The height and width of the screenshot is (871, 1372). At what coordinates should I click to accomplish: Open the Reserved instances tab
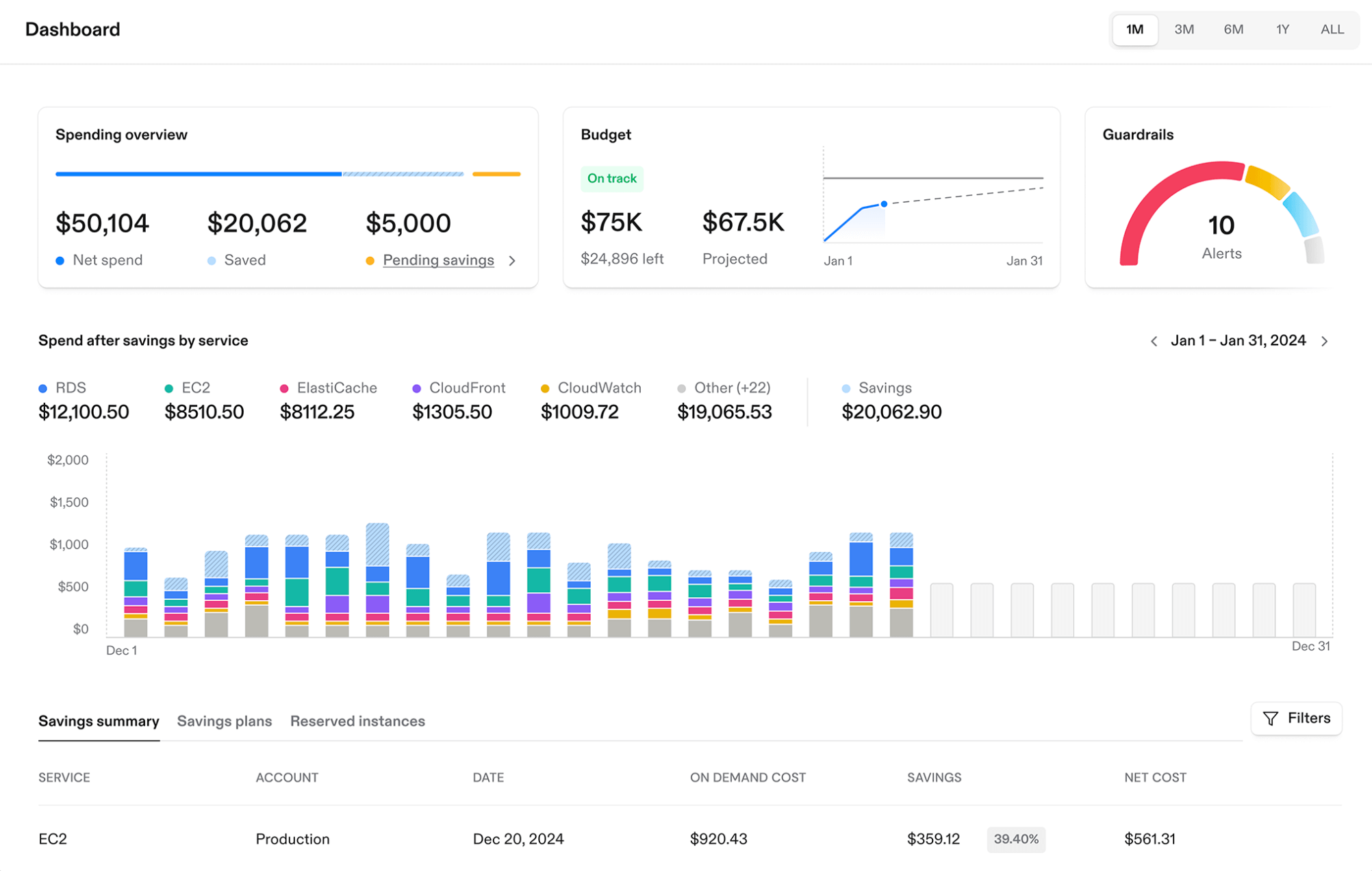tap(357, 721)
